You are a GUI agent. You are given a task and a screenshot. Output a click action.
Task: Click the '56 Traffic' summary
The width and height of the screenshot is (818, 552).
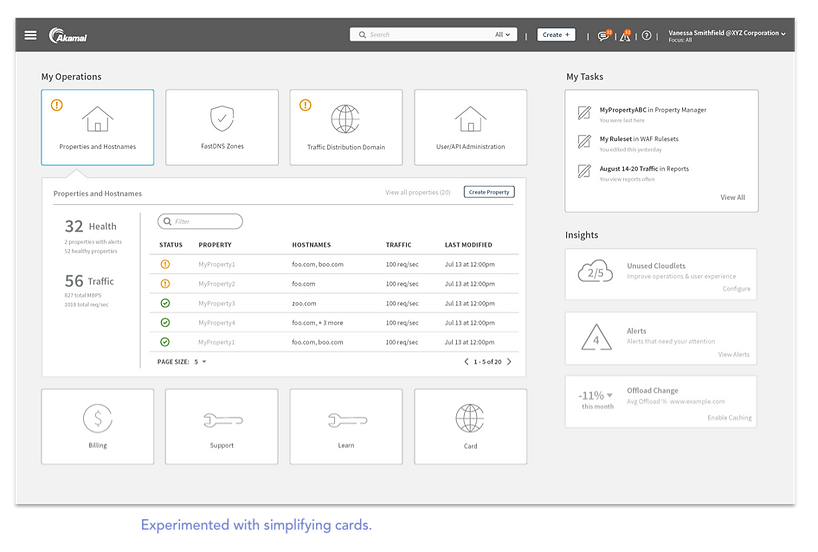point(89,281)
